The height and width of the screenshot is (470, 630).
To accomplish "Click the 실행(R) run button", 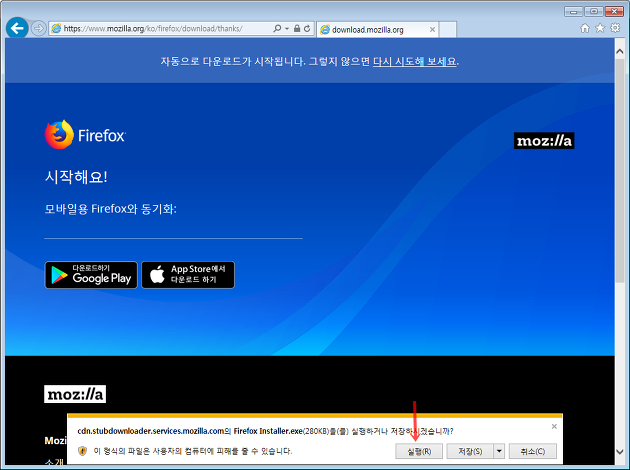I will coord(419,451).
